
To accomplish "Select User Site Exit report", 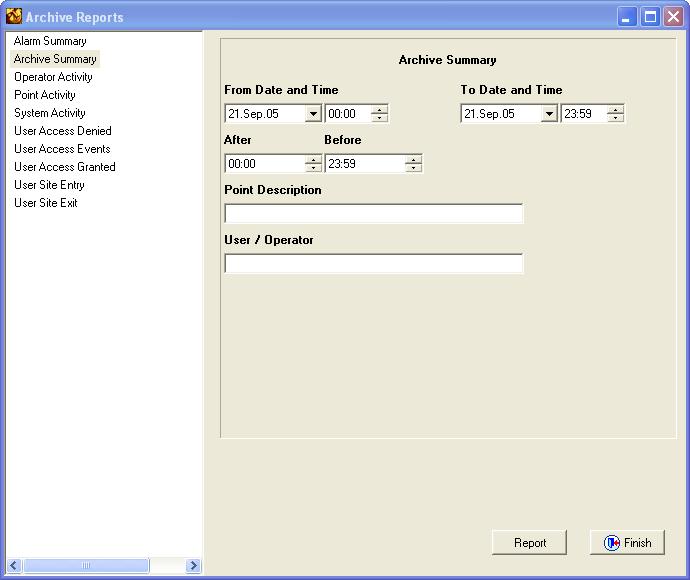I will tap(46, 203).
